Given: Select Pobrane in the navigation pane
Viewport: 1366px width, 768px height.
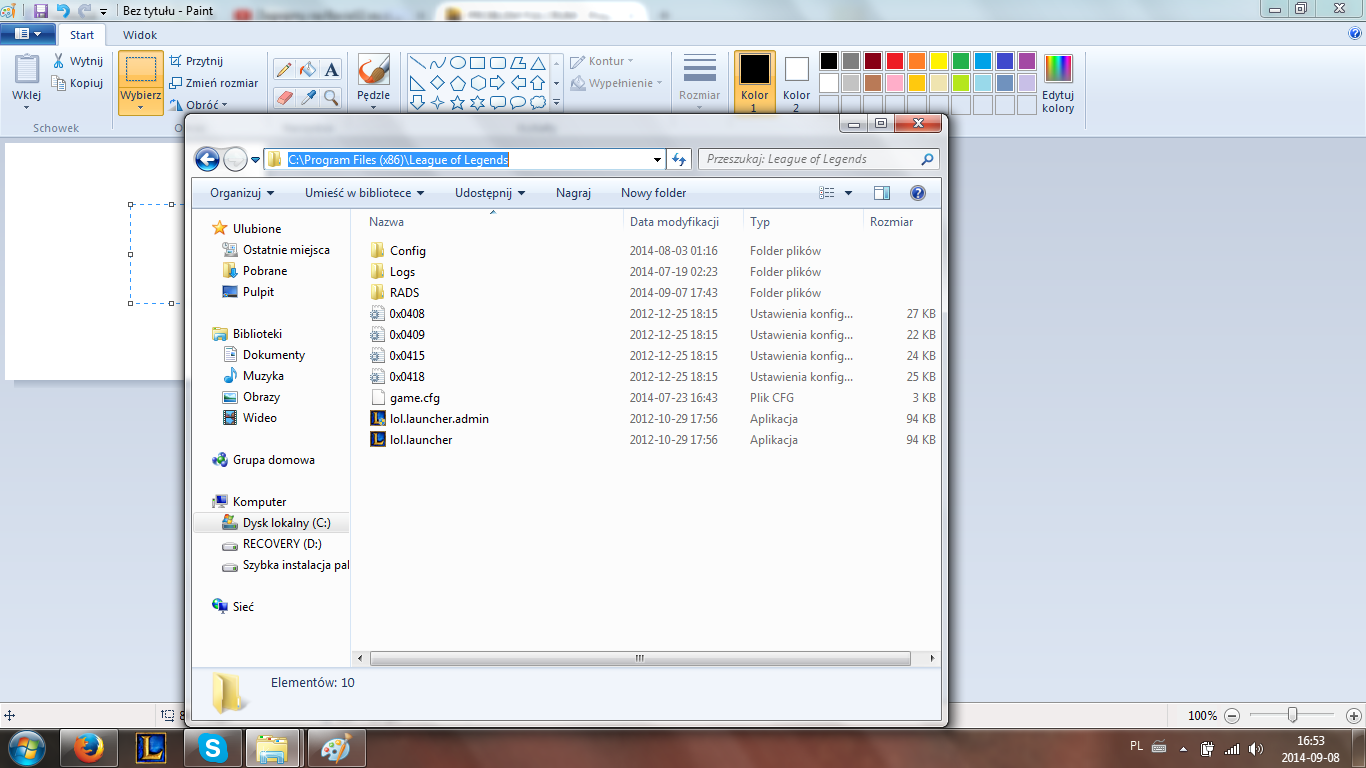Looking at the screenshot, I should click(265, 271).
